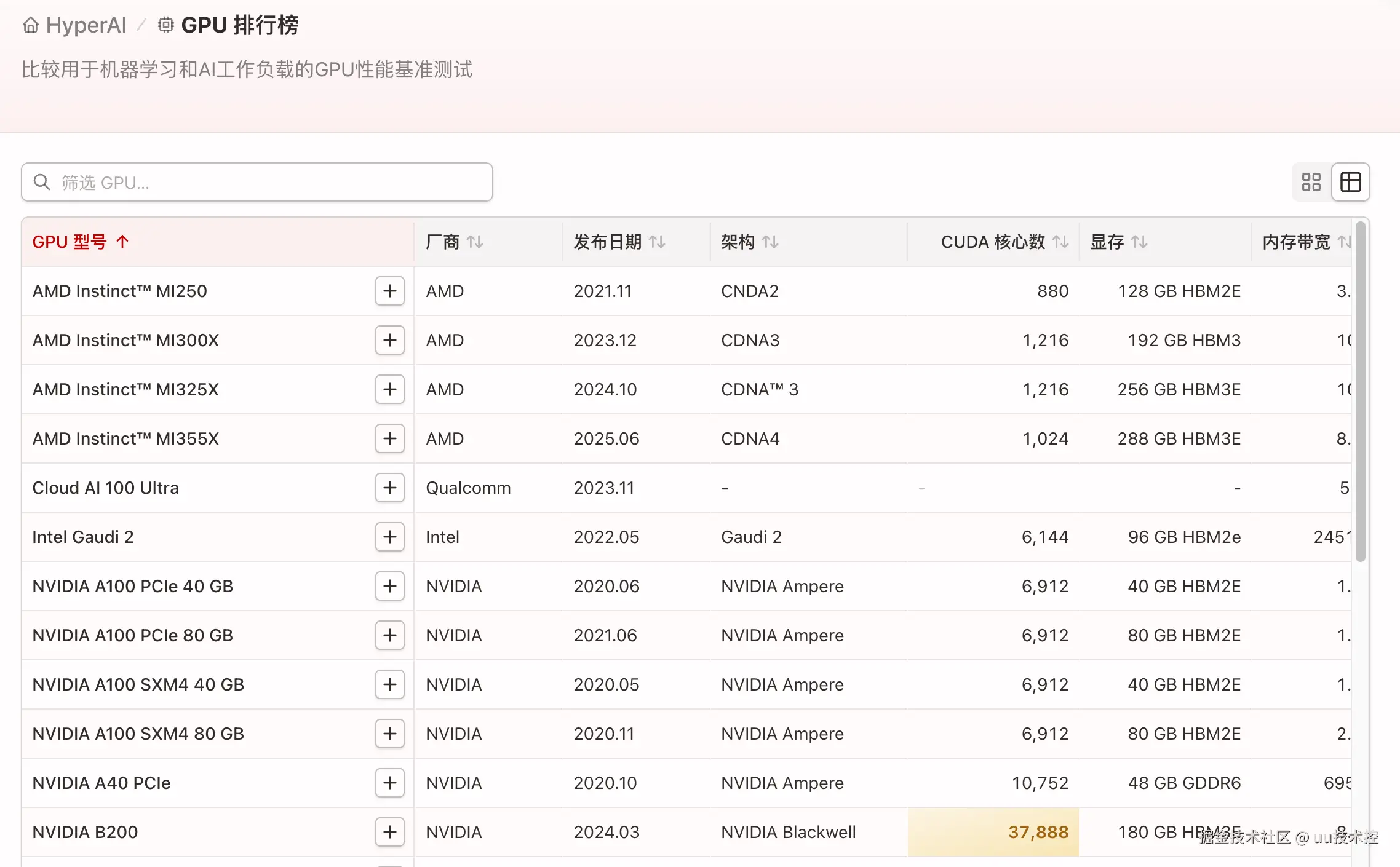
Task: Switch to card grid view
Action: tap(1311, 182)
